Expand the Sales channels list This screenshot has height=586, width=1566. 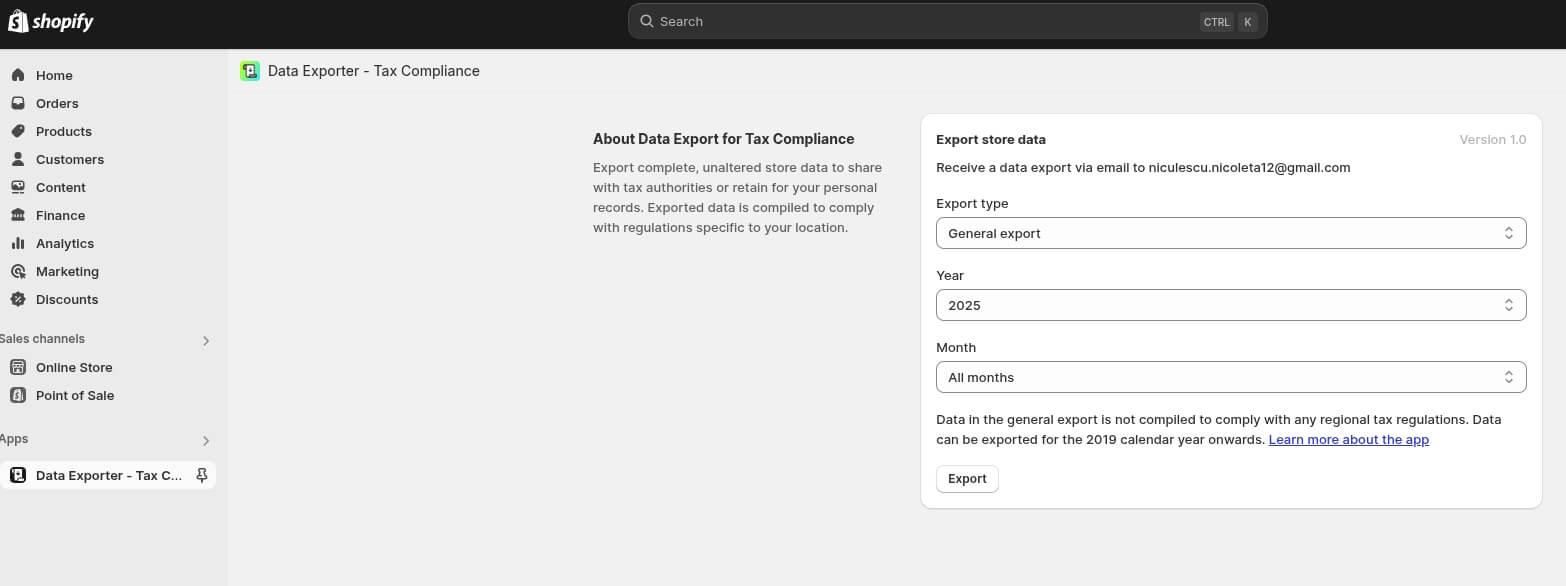(206, 340)
